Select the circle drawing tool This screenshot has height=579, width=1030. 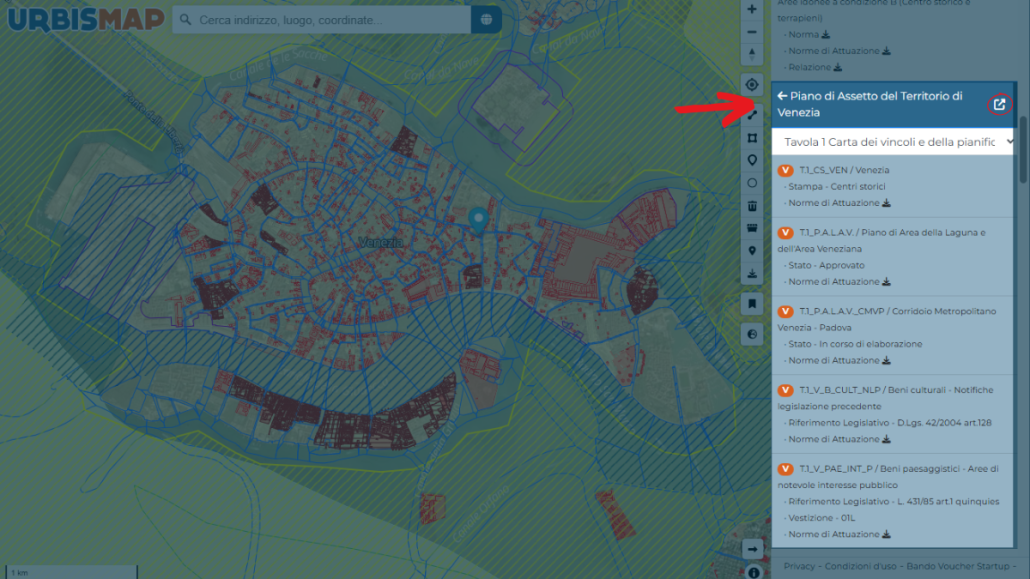coord(752,183)
